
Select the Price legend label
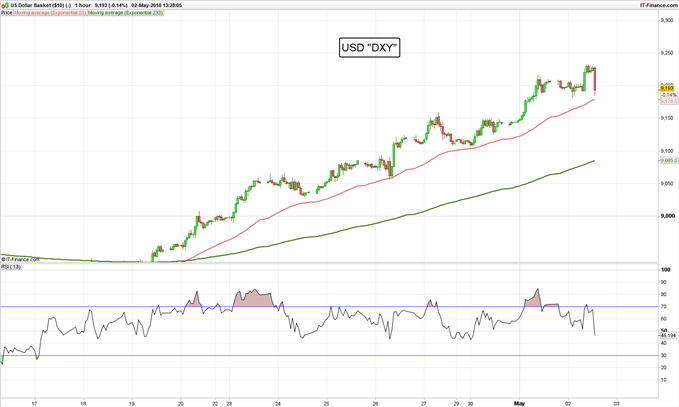pos(6,13)
